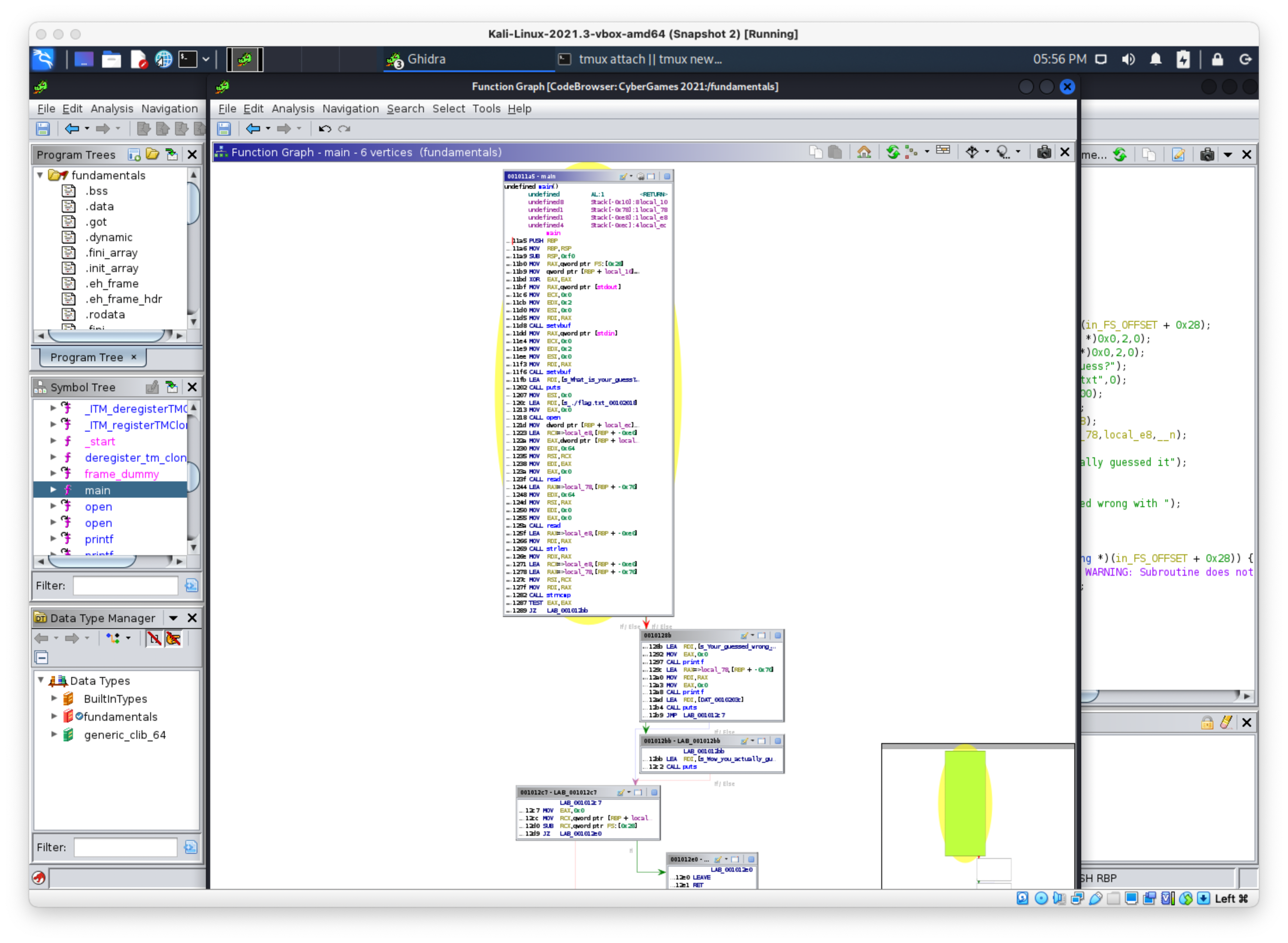
Task: Click the Symbol Tree filter options icon
Action: coord(191,586)
